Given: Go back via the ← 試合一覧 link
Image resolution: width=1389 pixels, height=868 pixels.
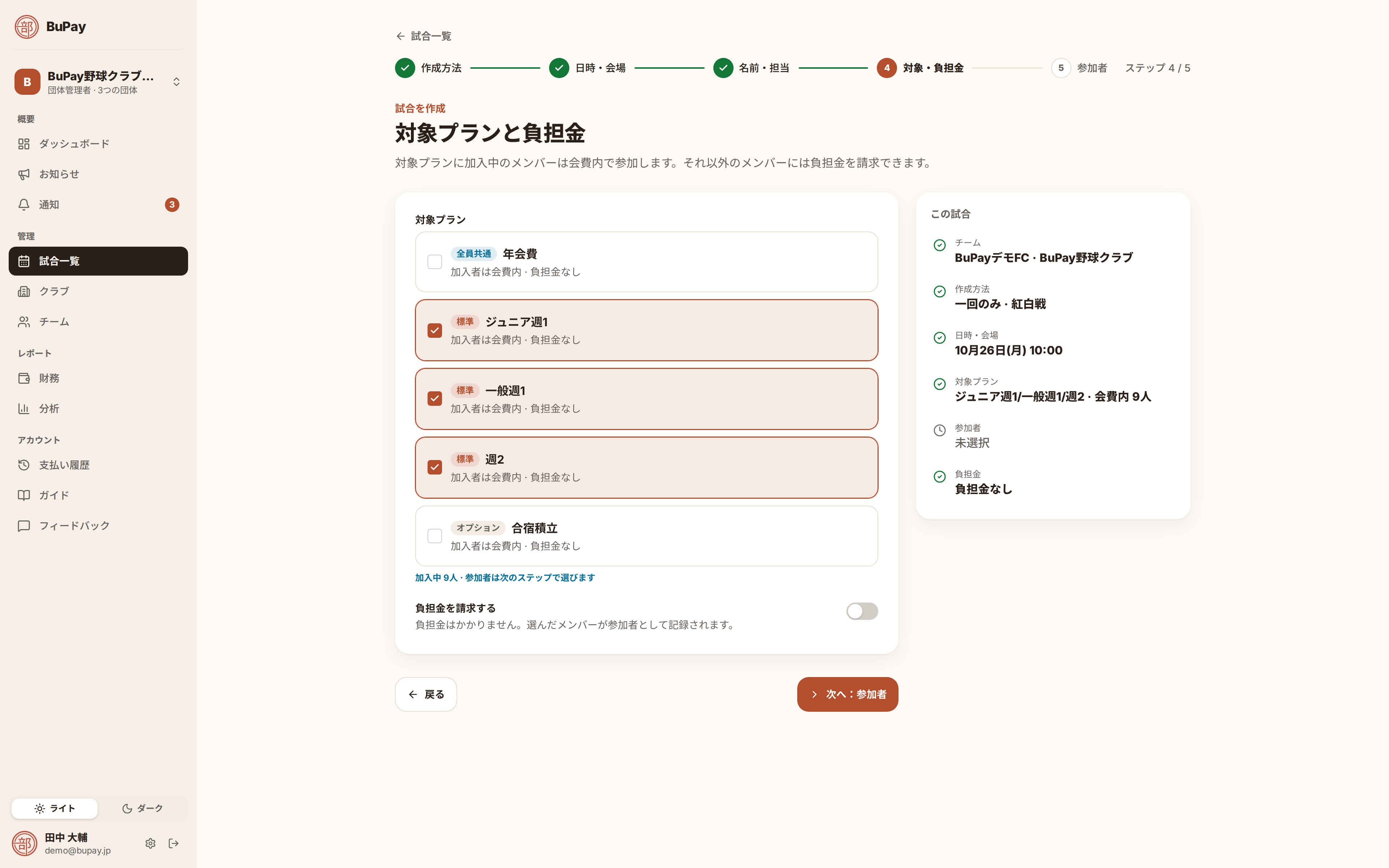Looking at the screenshot, I should tap(424, 36).
